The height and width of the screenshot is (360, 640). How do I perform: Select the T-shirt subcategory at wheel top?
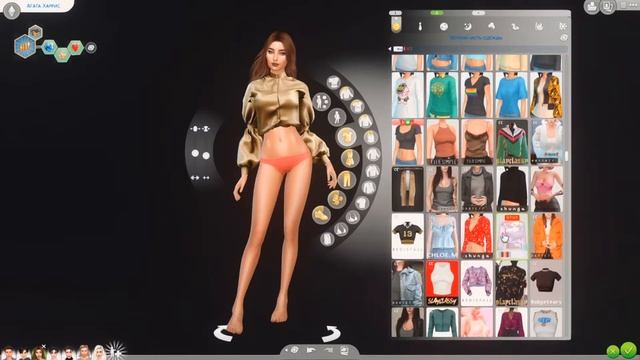tap(334, 82)
